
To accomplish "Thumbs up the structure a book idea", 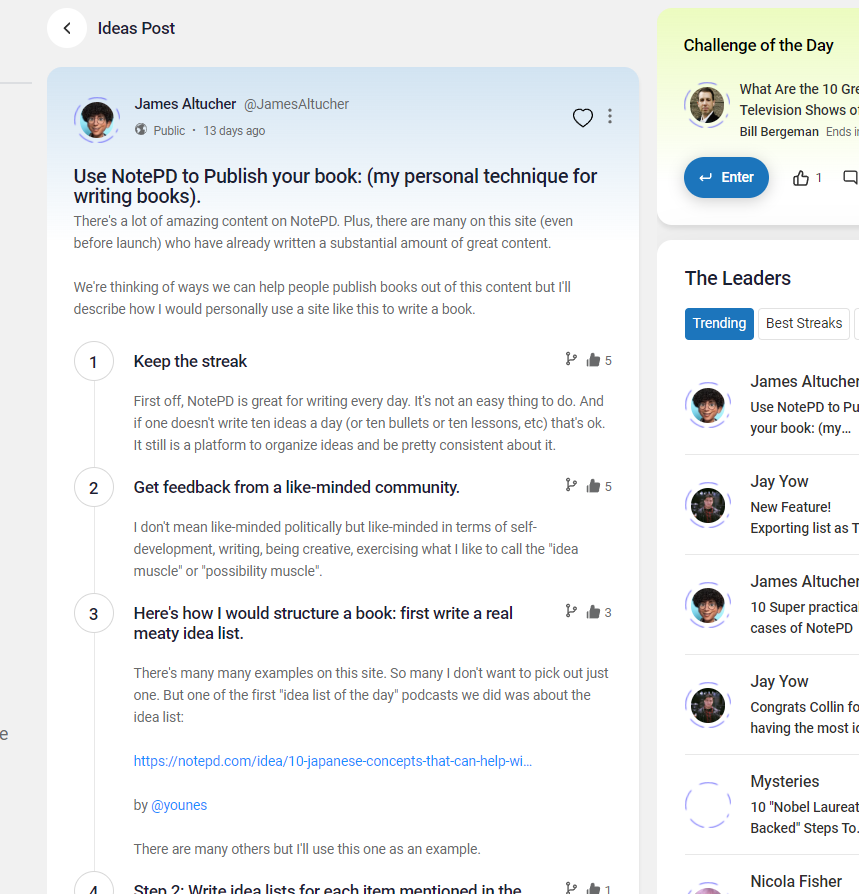I will click(593, 612).
